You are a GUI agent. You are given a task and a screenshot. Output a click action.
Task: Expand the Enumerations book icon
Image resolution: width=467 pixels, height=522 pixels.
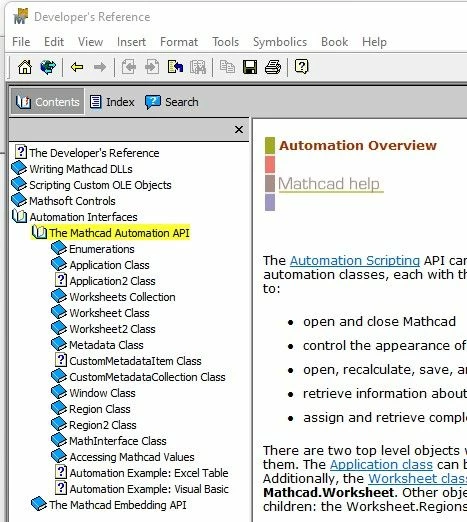(59, 248)
